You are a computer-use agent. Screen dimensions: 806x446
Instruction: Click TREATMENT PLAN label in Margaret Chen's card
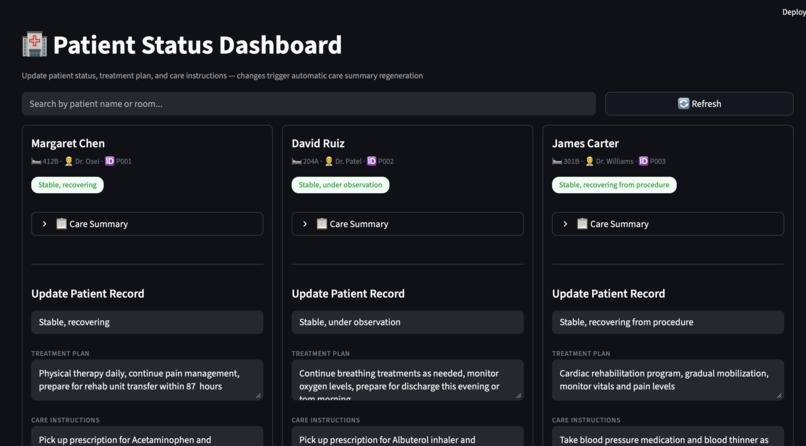pyautogui.click(x=60, y=354)
